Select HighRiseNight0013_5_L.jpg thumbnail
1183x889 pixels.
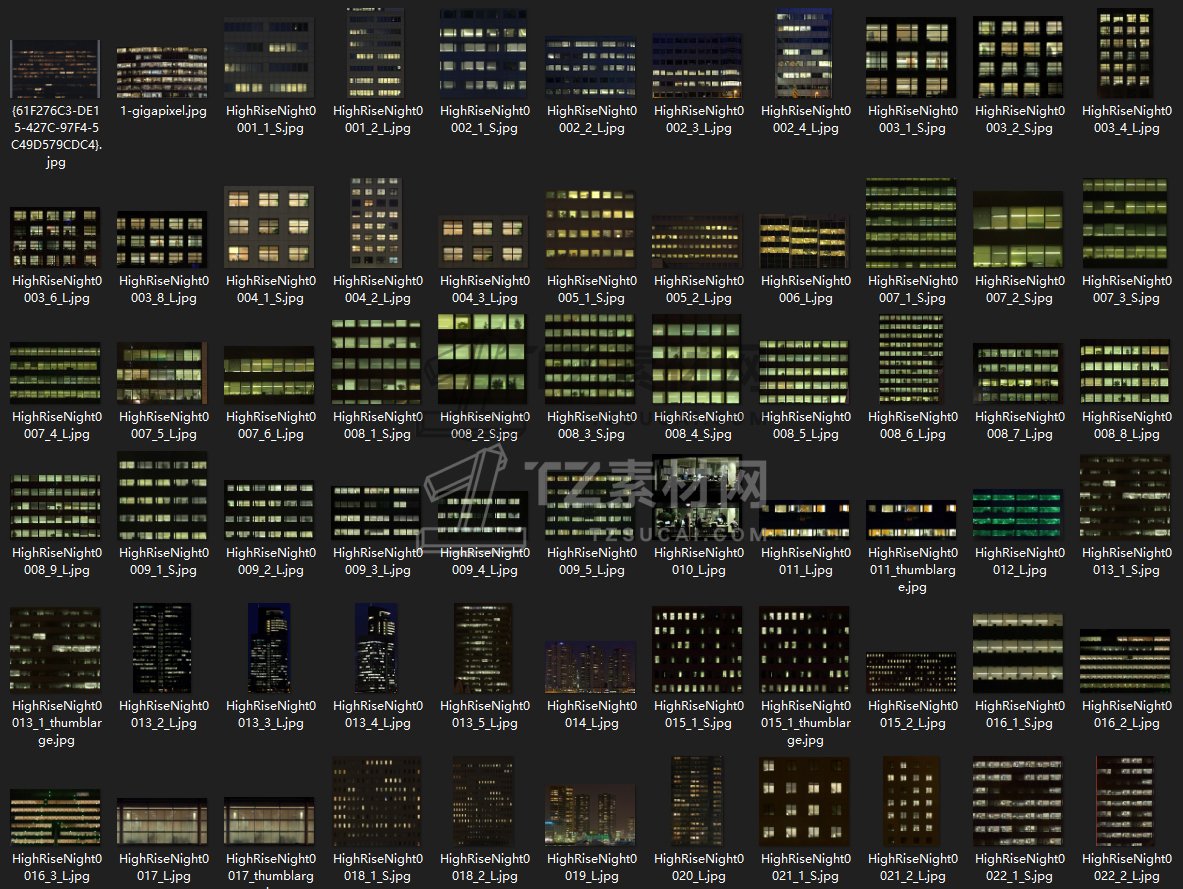pyautogui.click(x=483, y=648)
